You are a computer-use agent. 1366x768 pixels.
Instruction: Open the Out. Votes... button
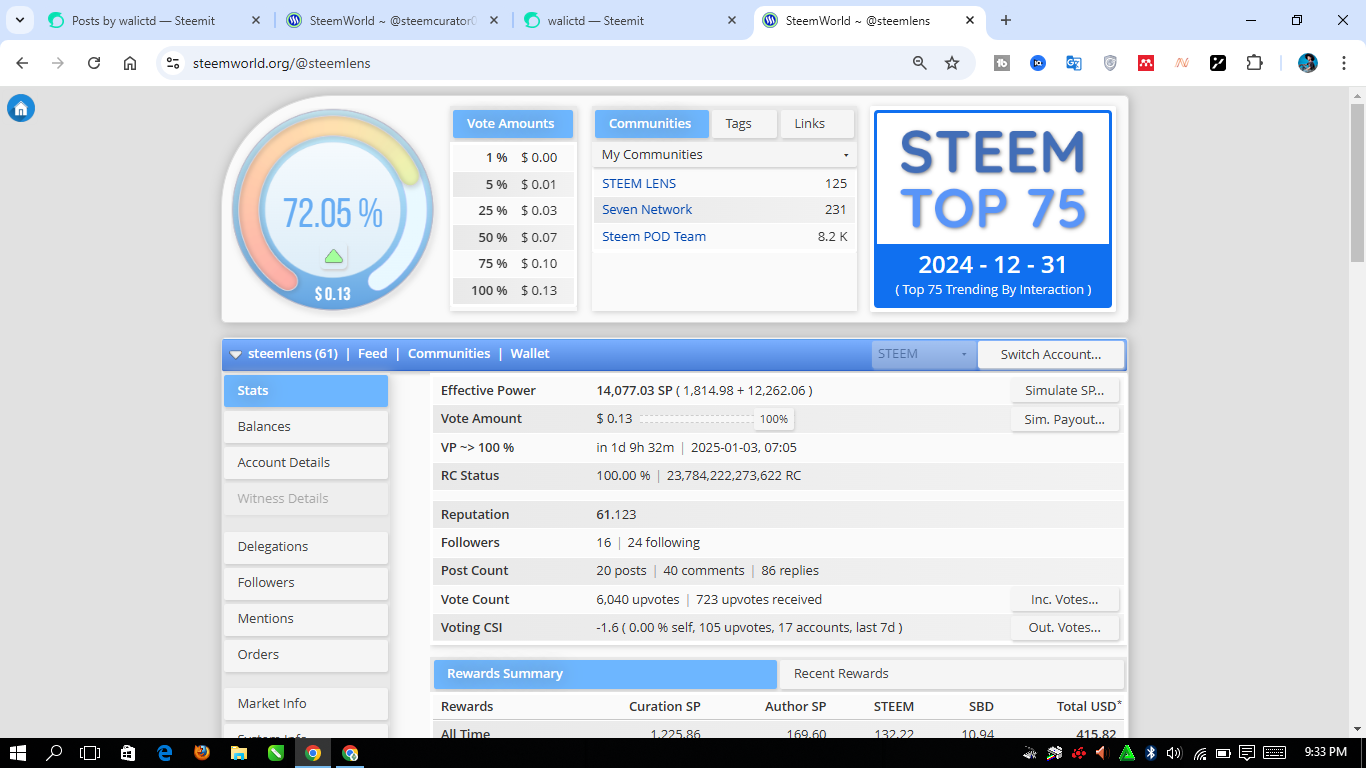tap(1065, 628)
